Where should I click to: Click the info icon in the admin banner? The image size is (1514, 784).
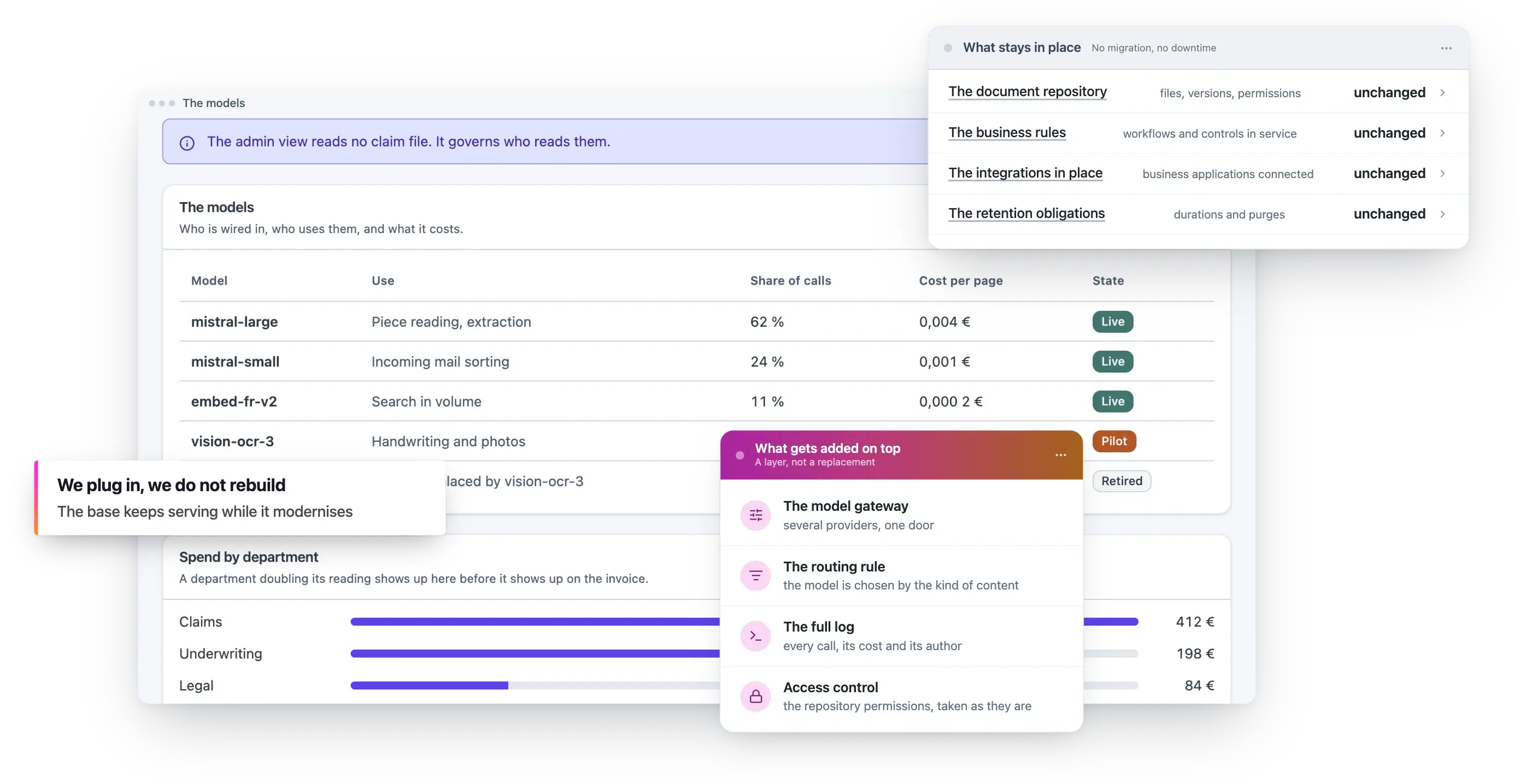(x=187, y=143)
